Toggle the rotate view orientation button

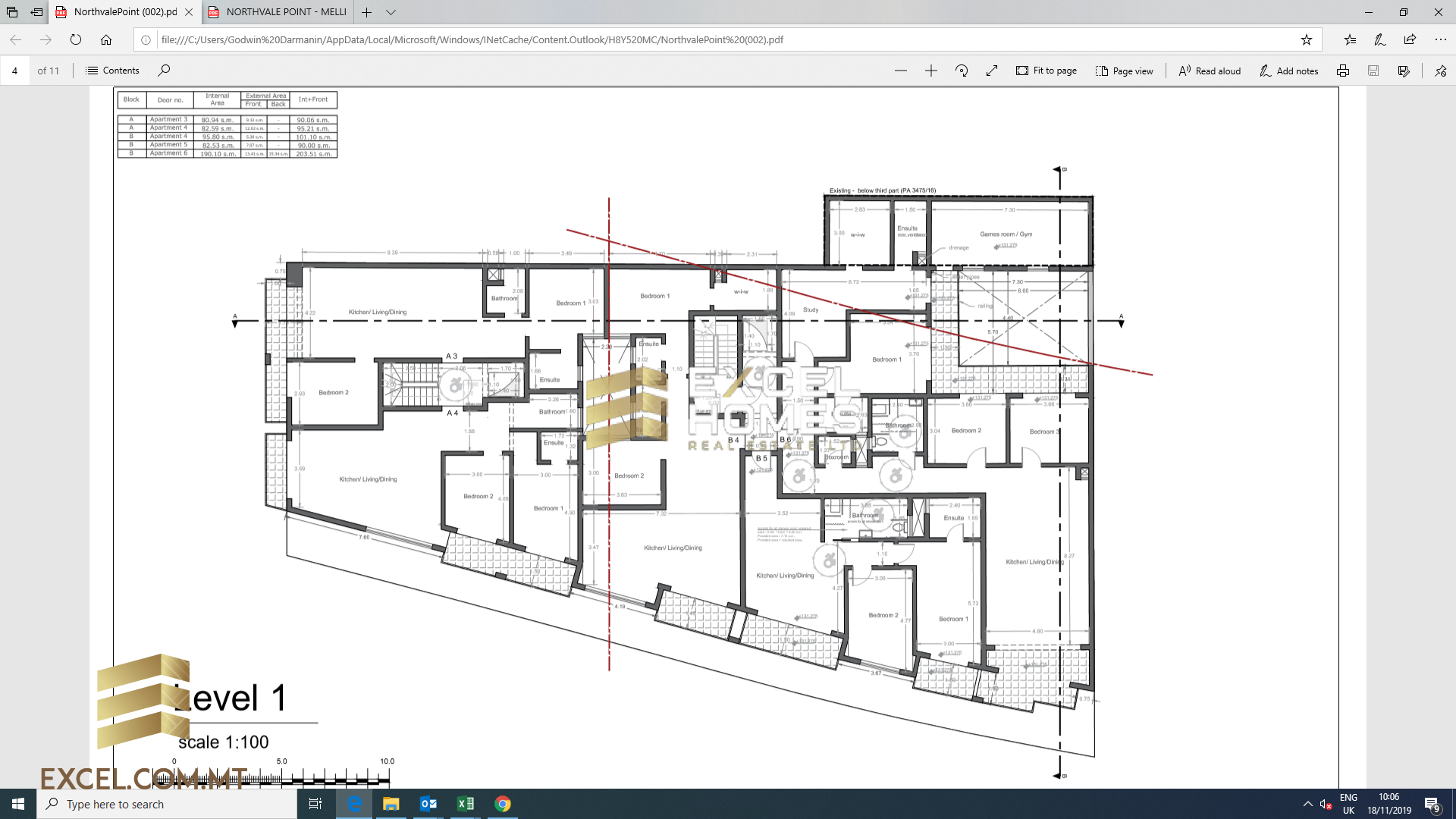[x=960, y=70]
